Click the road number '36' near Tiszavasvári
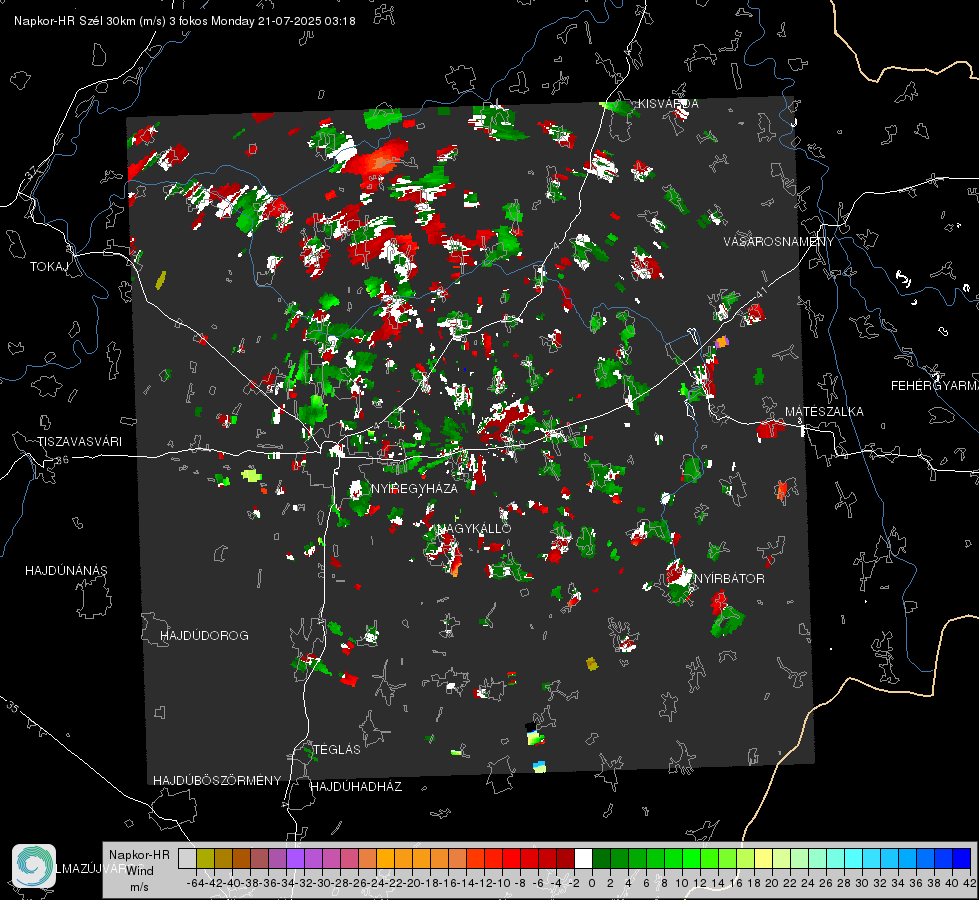The image size is (979, 900). point(62,460)
